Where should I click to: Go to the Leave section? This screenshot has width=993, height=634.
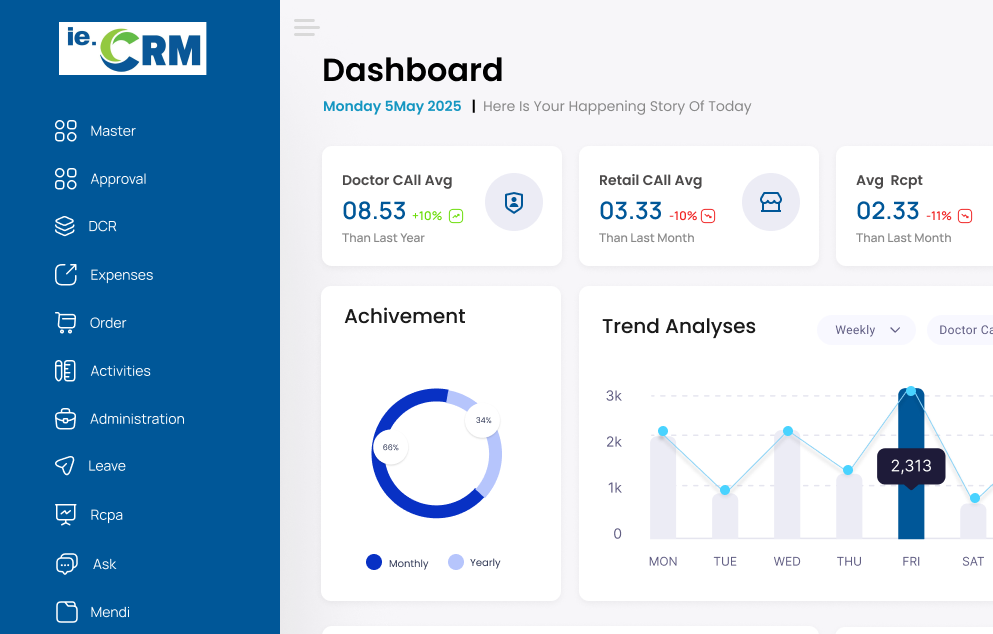pyautogui.click(x=107, y=466)
